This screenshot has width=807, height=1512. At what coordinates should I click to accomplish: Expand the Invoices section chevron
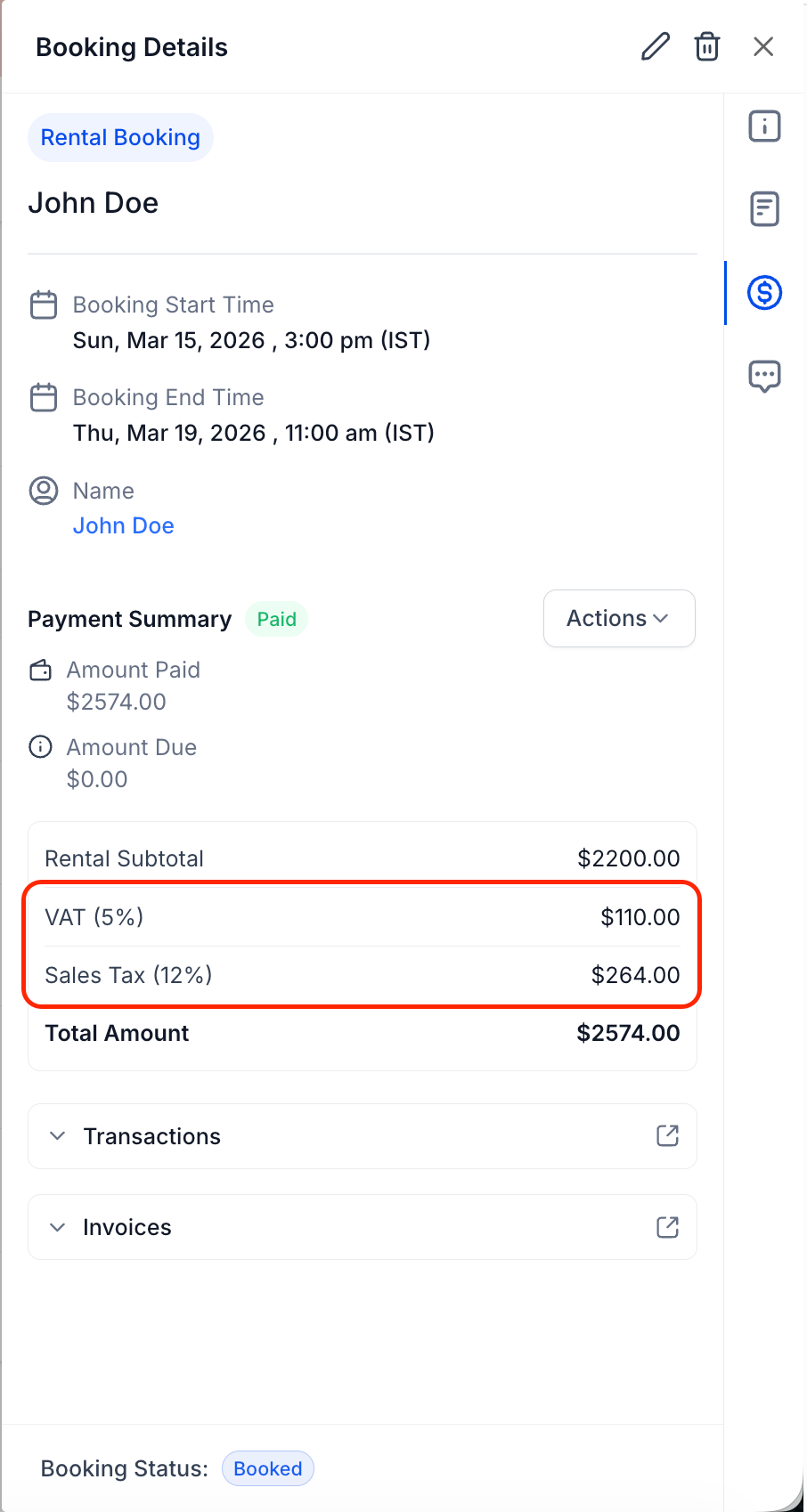click(x=58, y=1227)
